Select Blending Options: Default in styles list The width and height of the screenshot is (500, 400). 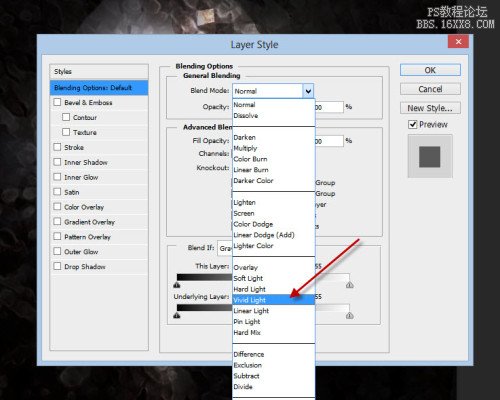[99, 88]
